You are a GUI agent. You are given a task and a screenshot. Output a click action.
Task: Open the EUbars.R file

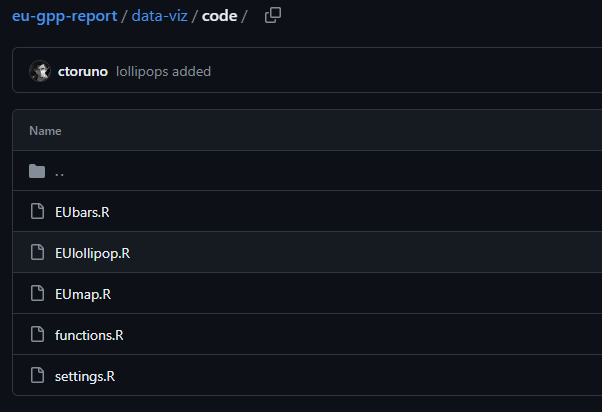pyautogui.click(x=82, y=212)
